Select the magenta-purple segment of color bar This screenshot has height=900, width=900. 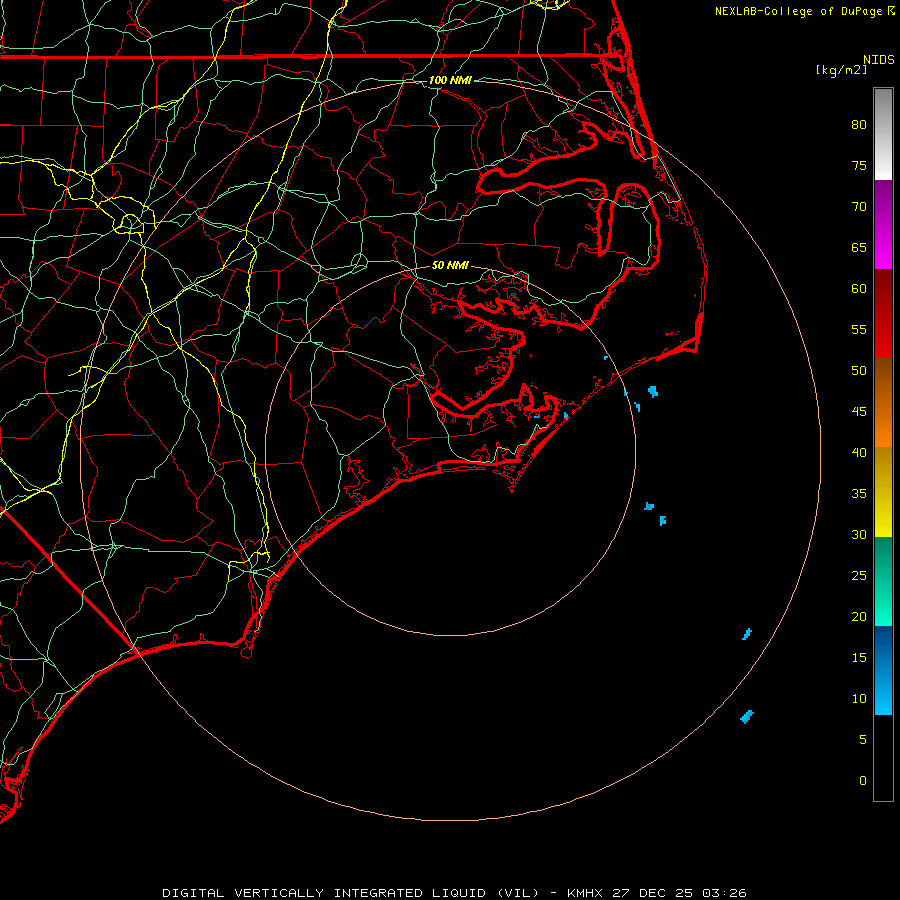[x=883, y=224]
